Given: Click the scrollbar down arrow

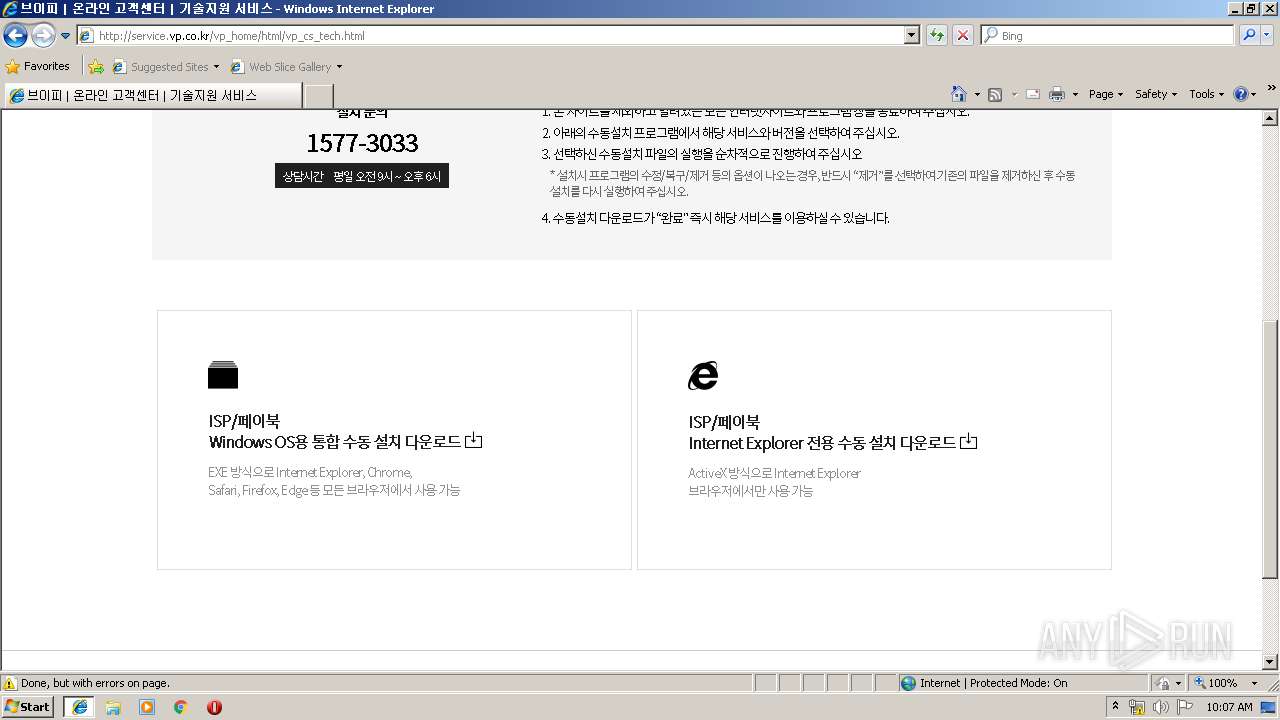Looking at the screenshot, I should [x=1270, y=662].
